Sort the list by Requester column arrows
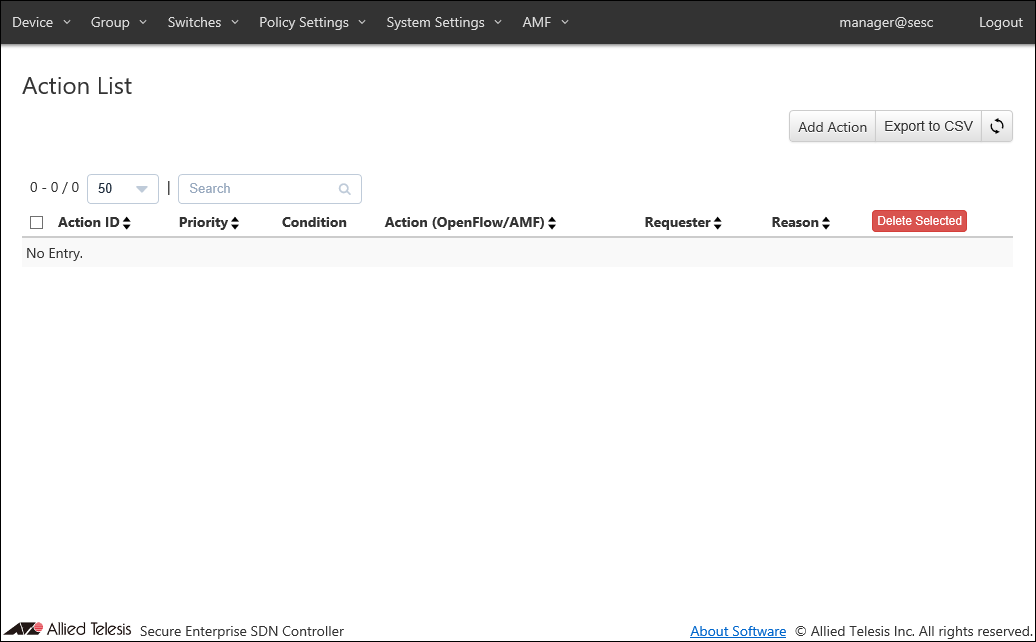Screen dimensions: 1036x642 tap(717, 223)
